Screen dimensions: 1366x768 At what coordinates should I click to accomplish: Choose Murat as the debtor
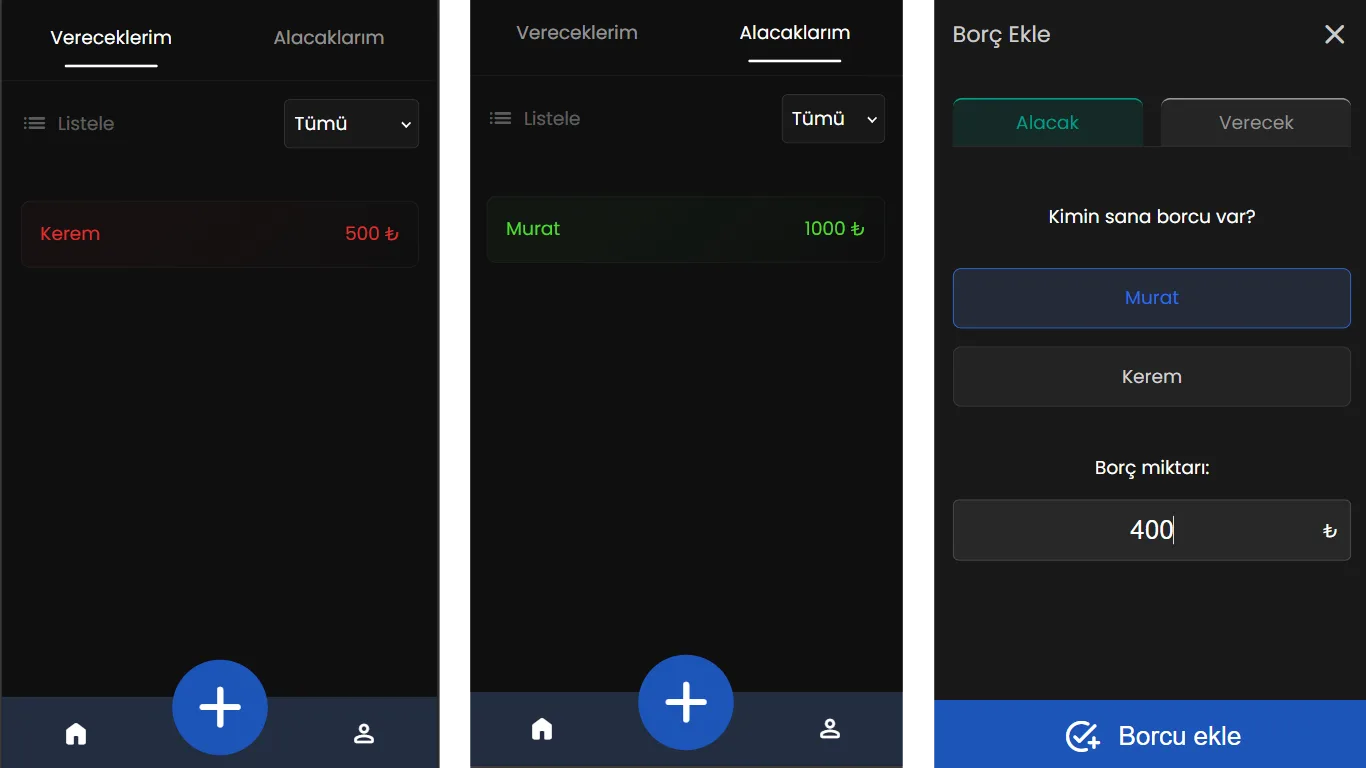1152,298
